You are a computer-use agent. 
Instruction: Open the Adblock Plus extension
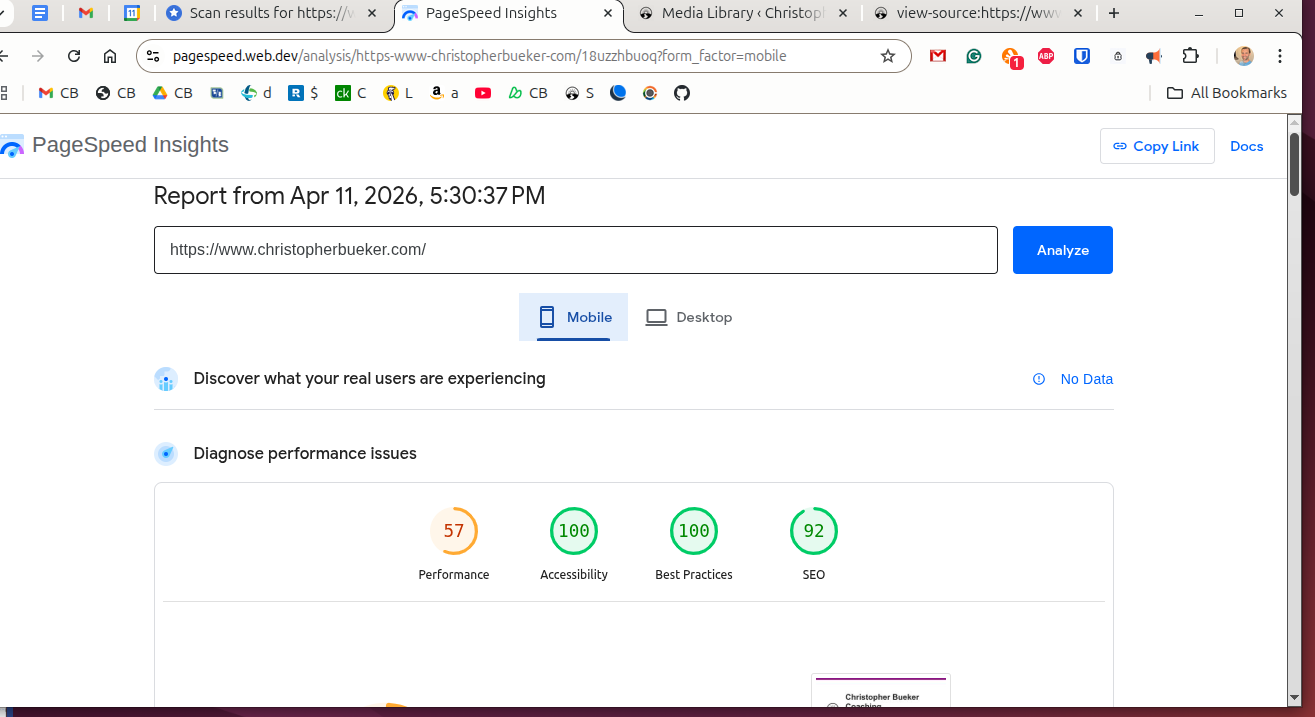[x=1046, y=56]
